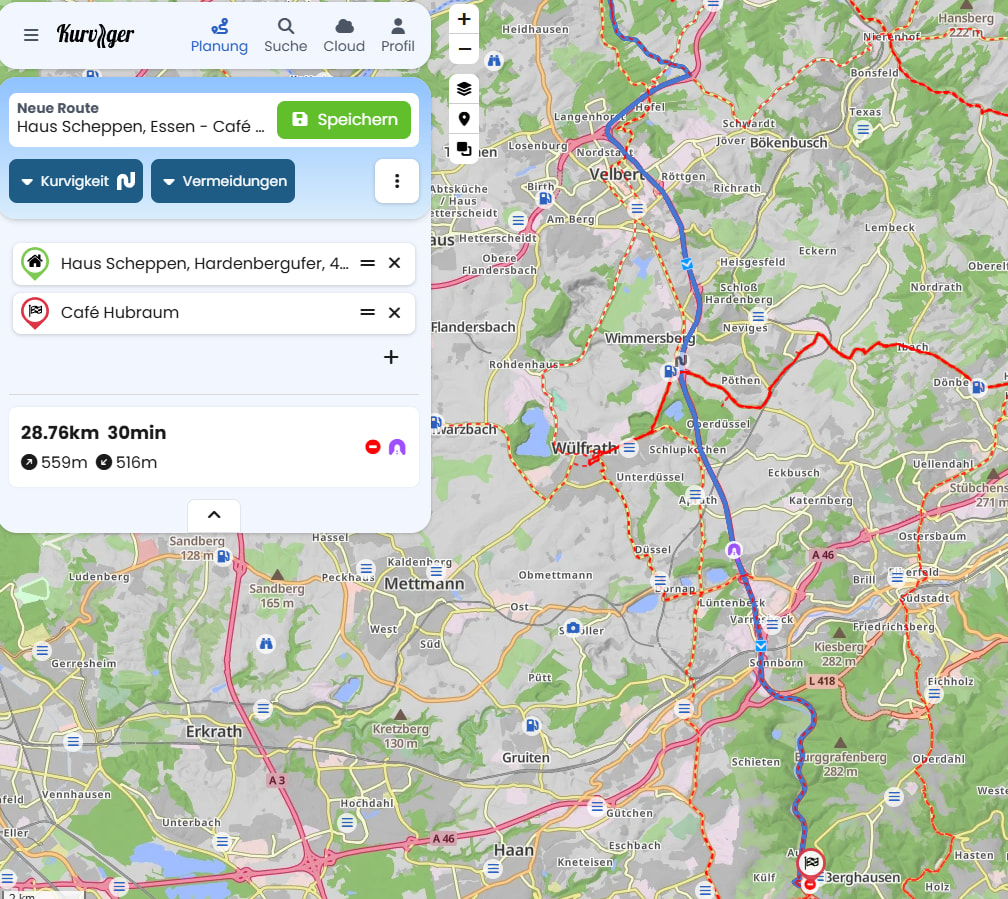Open the hamburger main menu
The width and height of the screenshot is (1008, 899).
click(x=31, y=35)
